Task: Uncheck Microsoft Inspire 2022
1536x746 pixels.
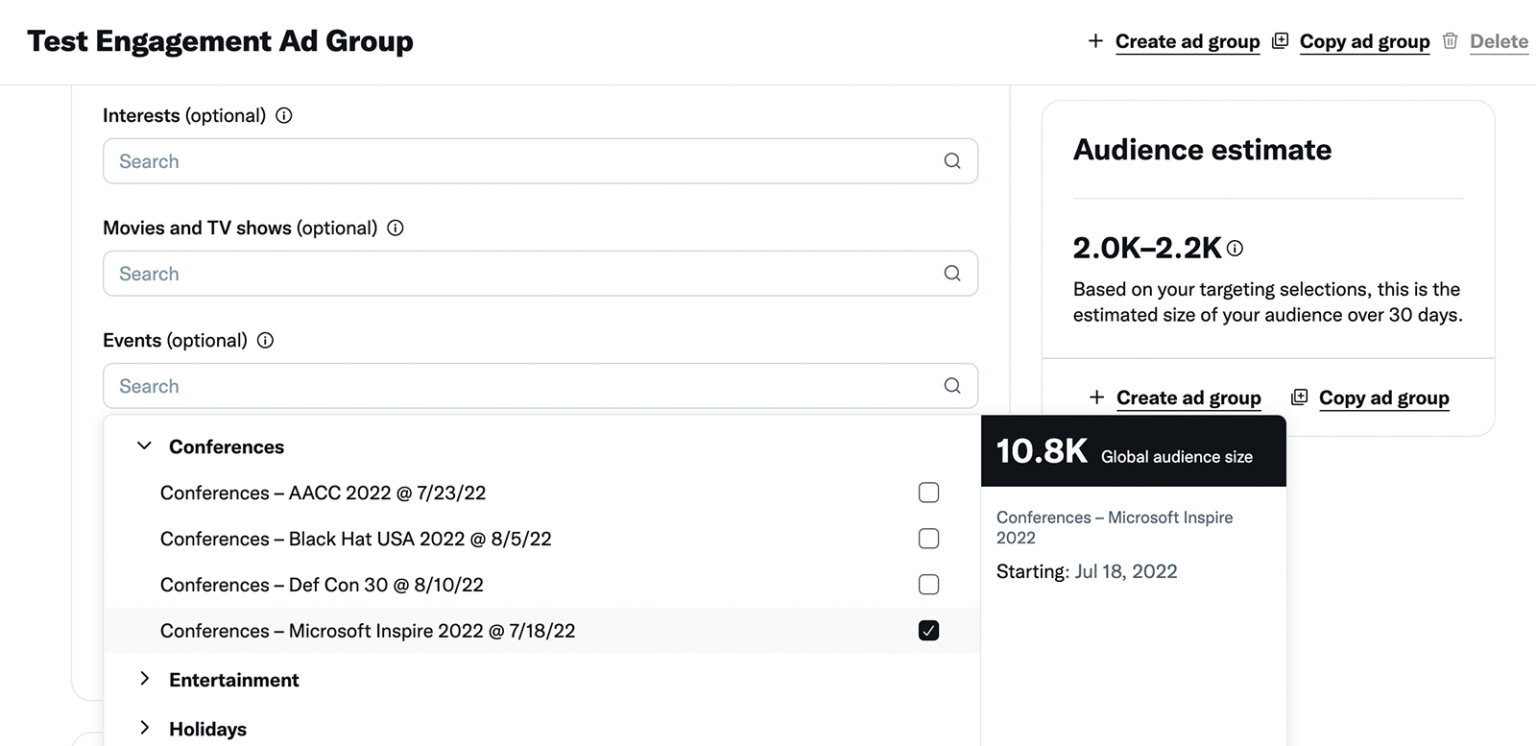Action: (x=928, y=629)
